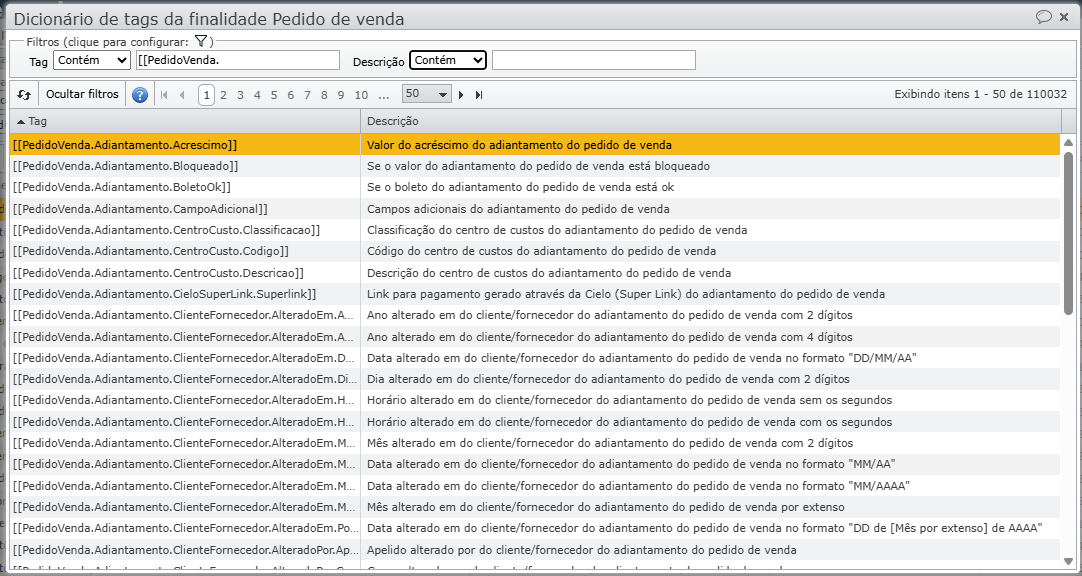Go to page 5 in pager
Viewport: 1082px width, 576px height.
tap(274, 95)
